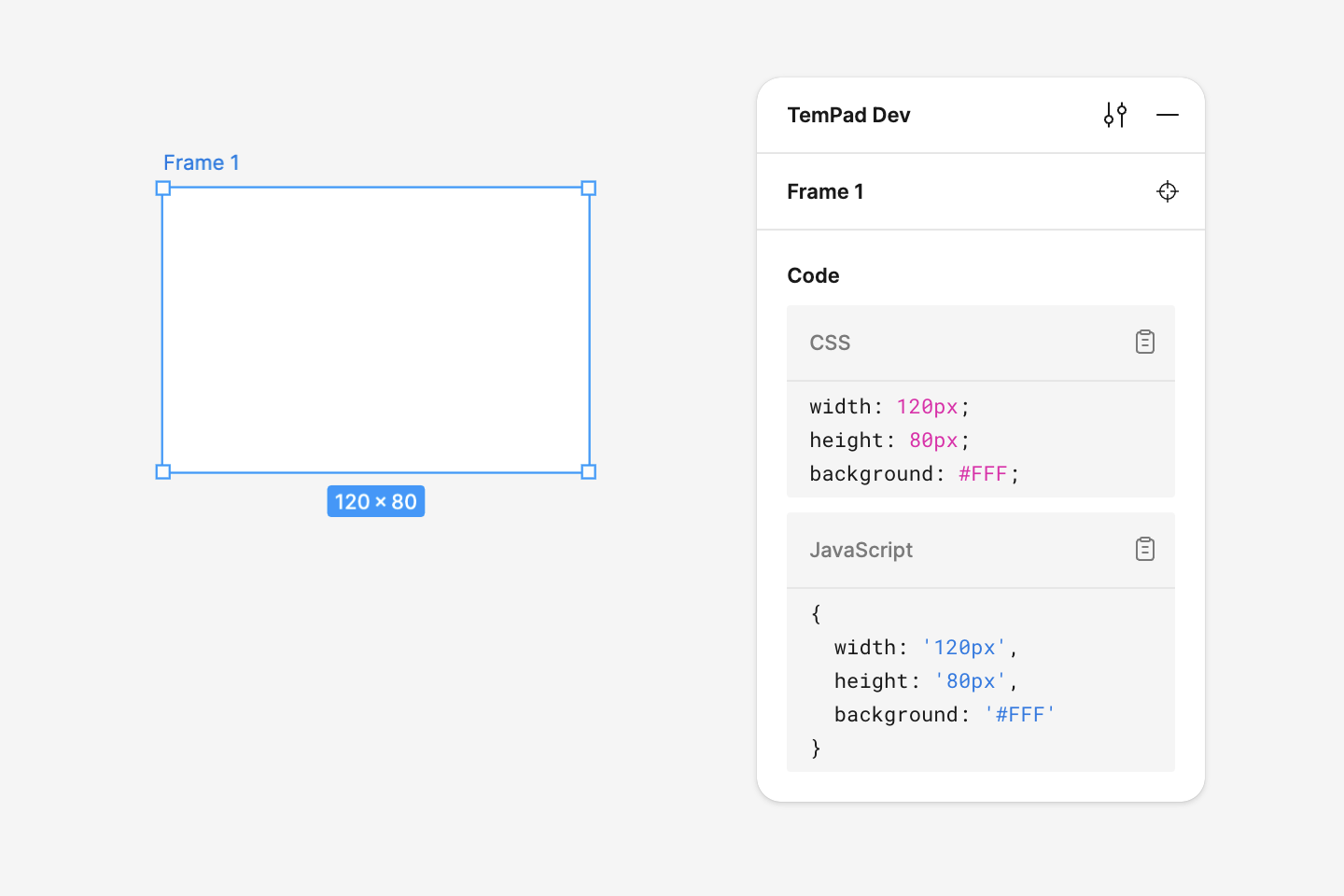Click the bottom-left resize handle of Frame 1

coord(163,472)
